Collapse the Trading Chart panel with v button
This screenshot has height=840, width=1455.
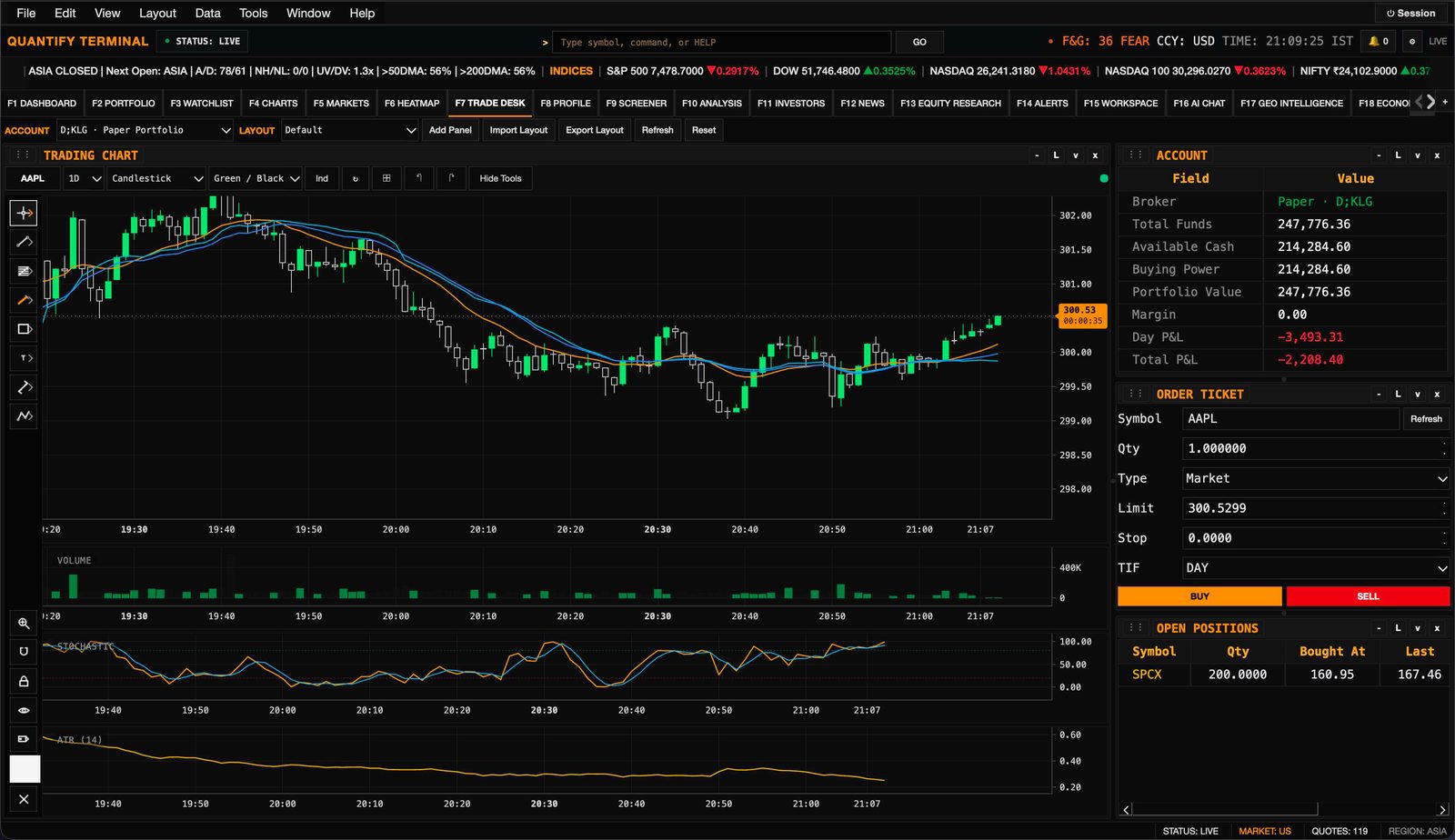coord(1076,155)
